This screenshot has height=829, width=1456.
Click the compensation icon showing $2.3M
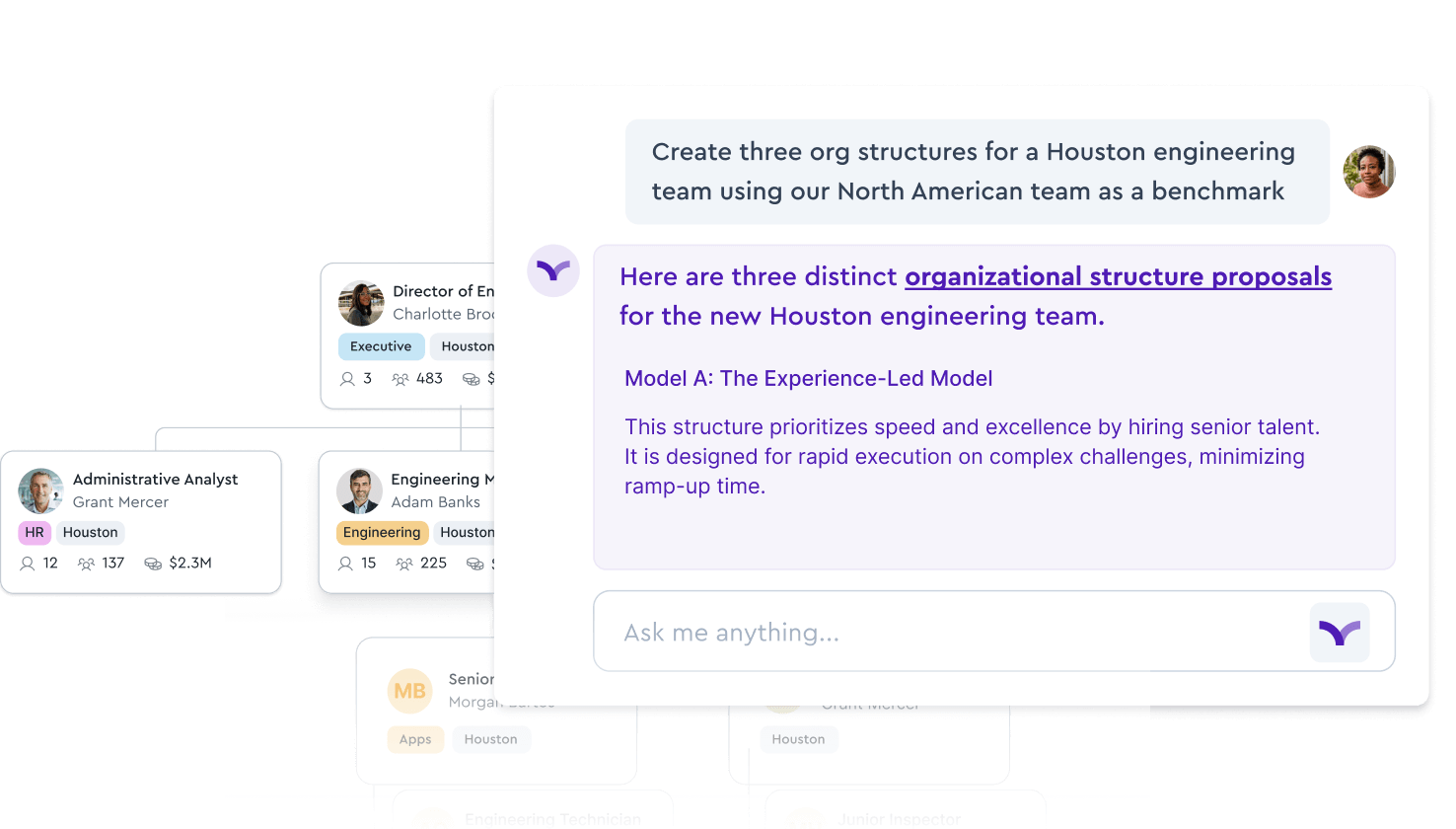tap(153, 563)
